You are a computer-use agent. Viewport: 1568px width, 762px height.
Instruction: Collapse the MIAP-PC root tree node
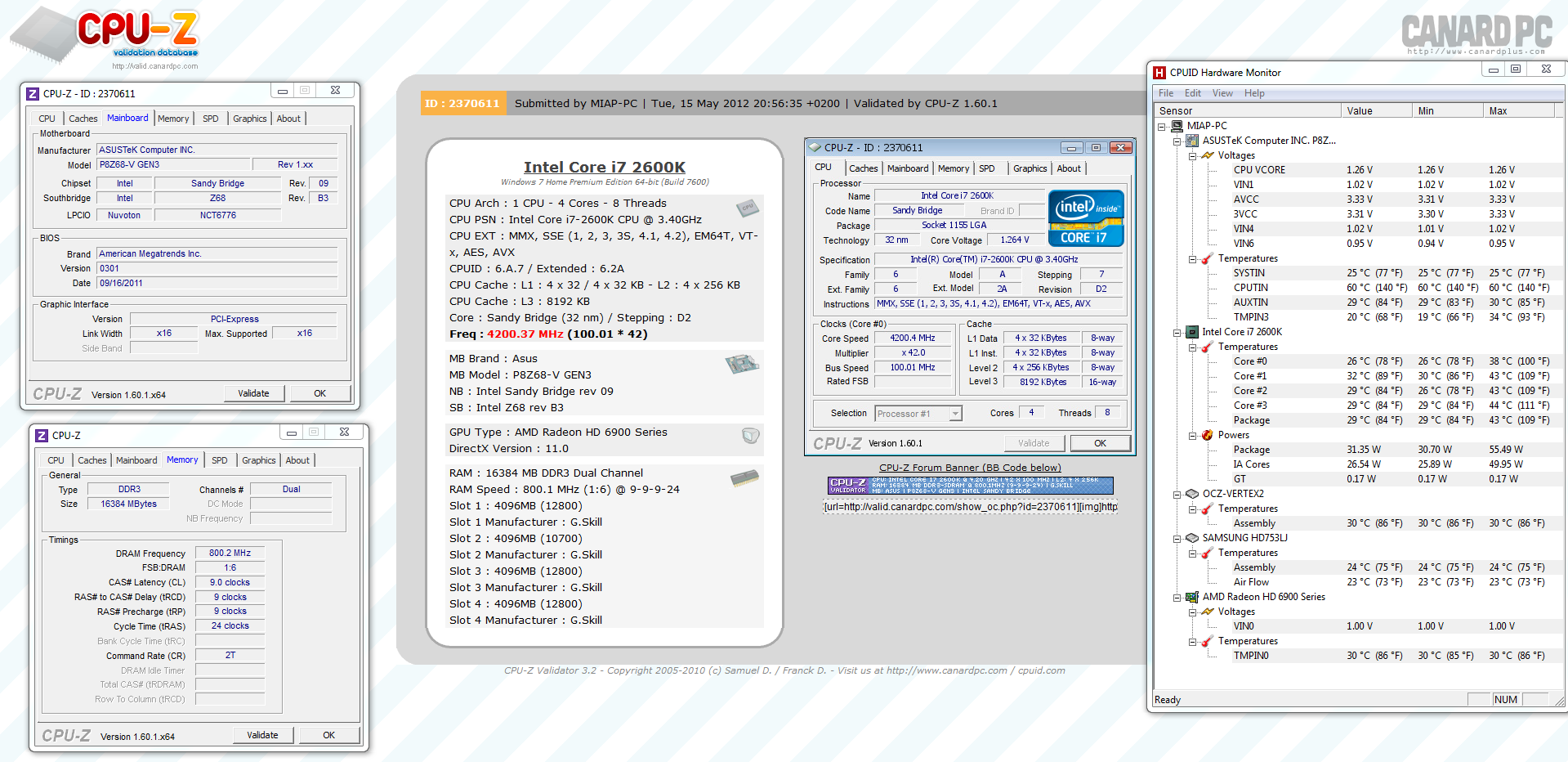point(1162,127)
